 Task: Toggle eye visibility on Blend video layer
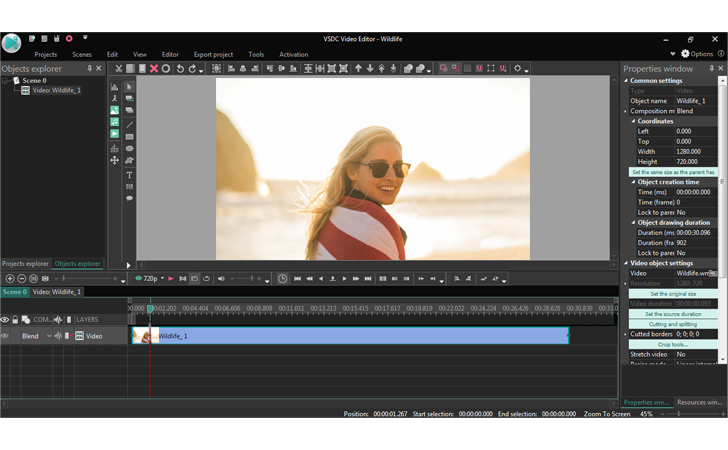(5, 336)
